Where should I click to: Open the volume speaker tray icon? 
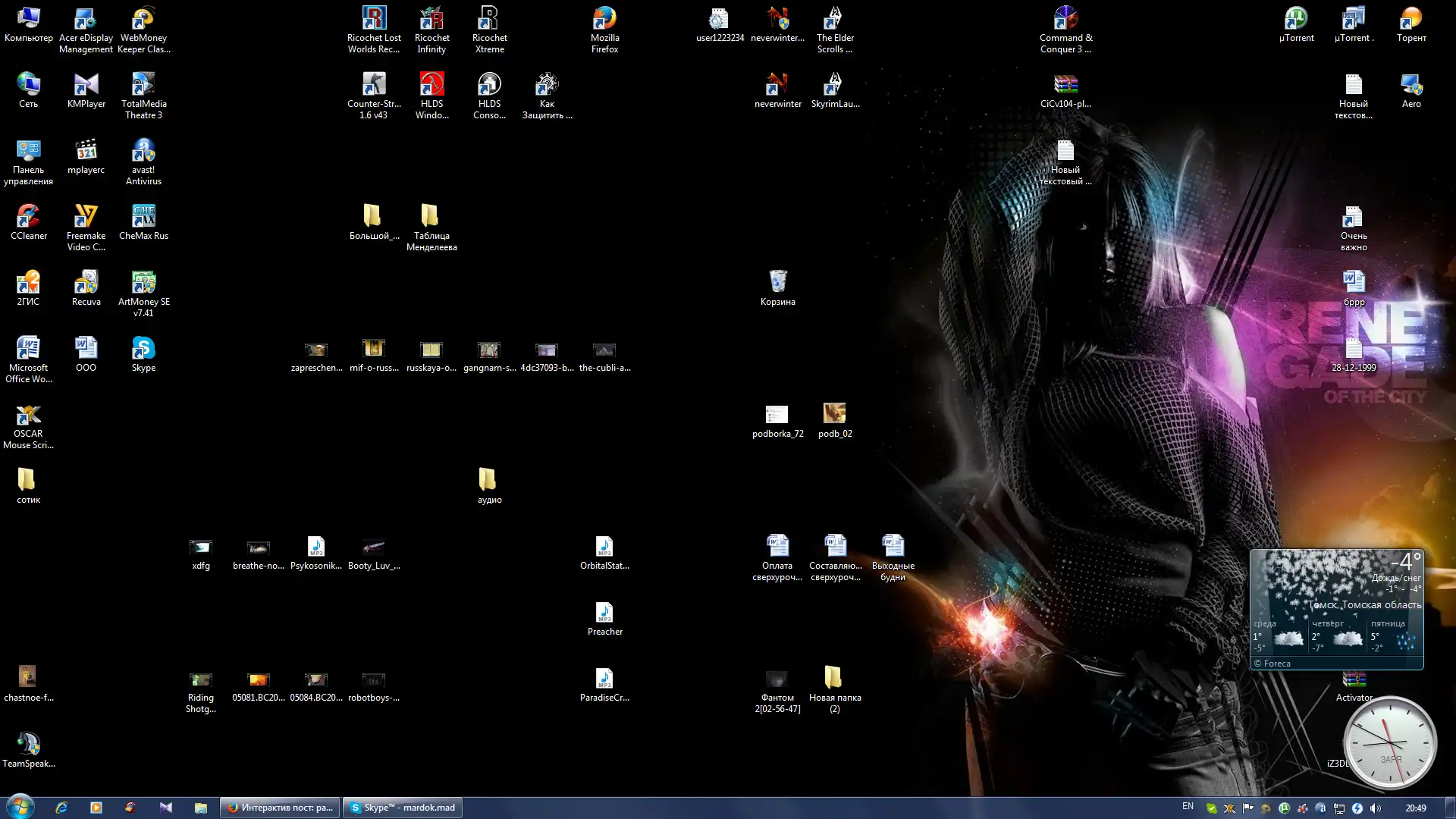1376,808
